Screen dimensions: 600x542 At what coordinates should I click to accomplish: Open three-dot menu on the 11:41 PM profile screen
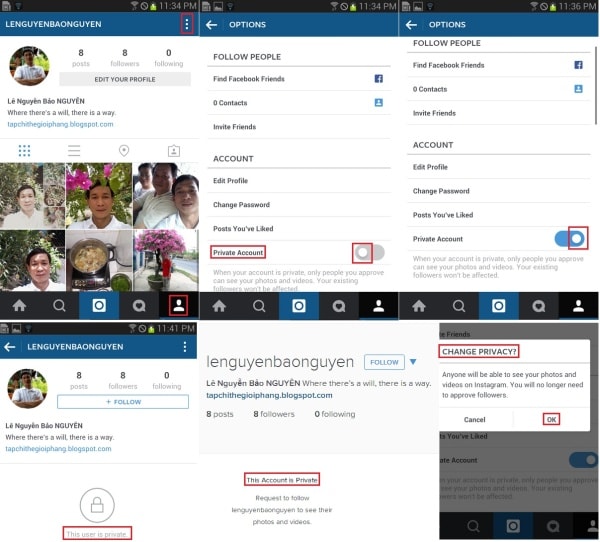(185, 347)
